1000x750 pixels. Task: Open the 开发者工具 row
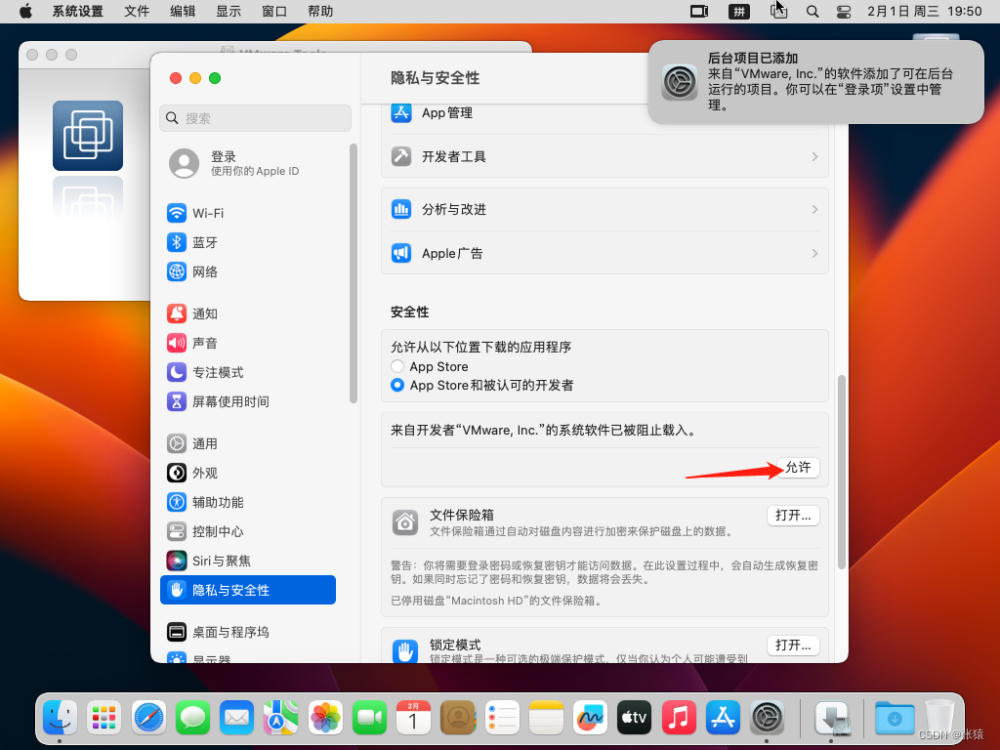pos(605,156)
